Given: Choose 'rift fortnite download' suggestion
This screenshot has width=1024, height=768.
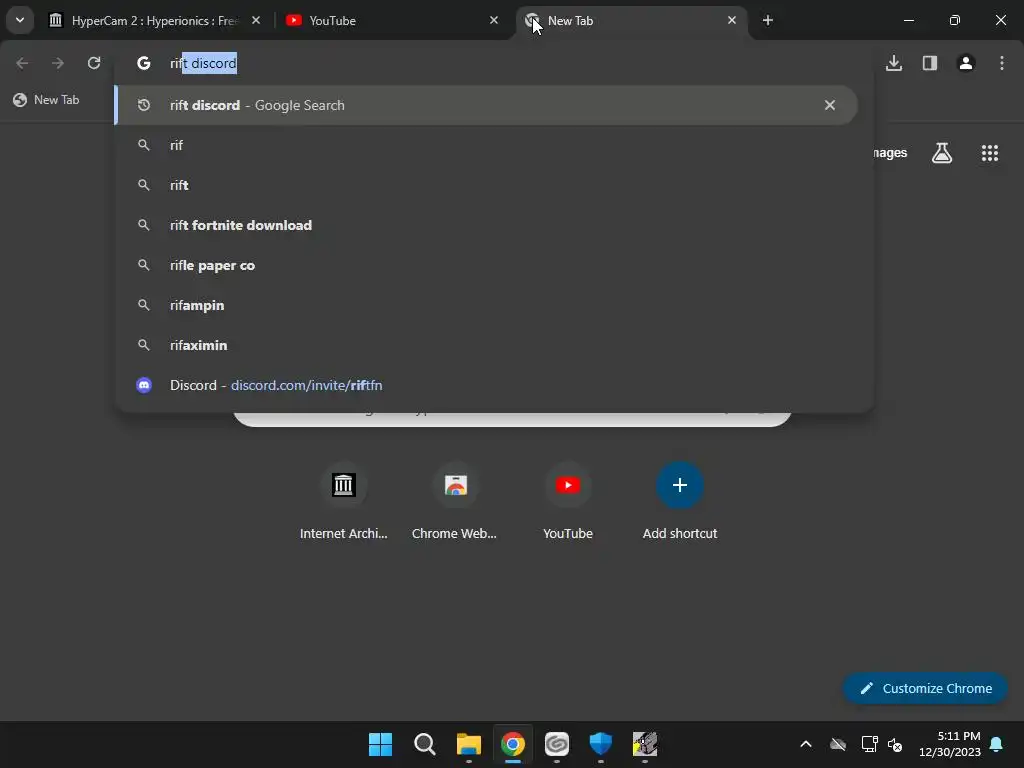Looking at the screenshot, I should (x=486, y=225).
